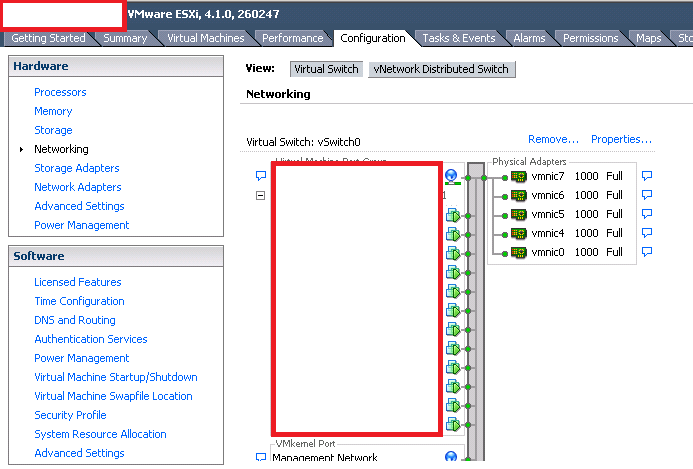This screenshot has width=693, height=469.
Task: Click the Management Network globe icon
Action: (x=451, y=456)
